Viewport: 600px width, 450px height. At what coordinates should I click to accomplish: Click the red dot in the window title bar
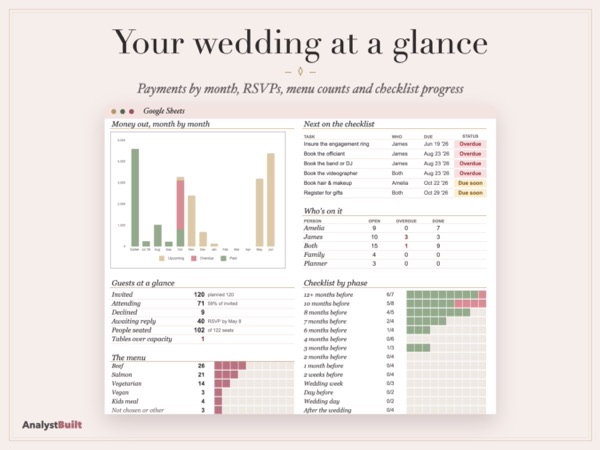(132, 111)
